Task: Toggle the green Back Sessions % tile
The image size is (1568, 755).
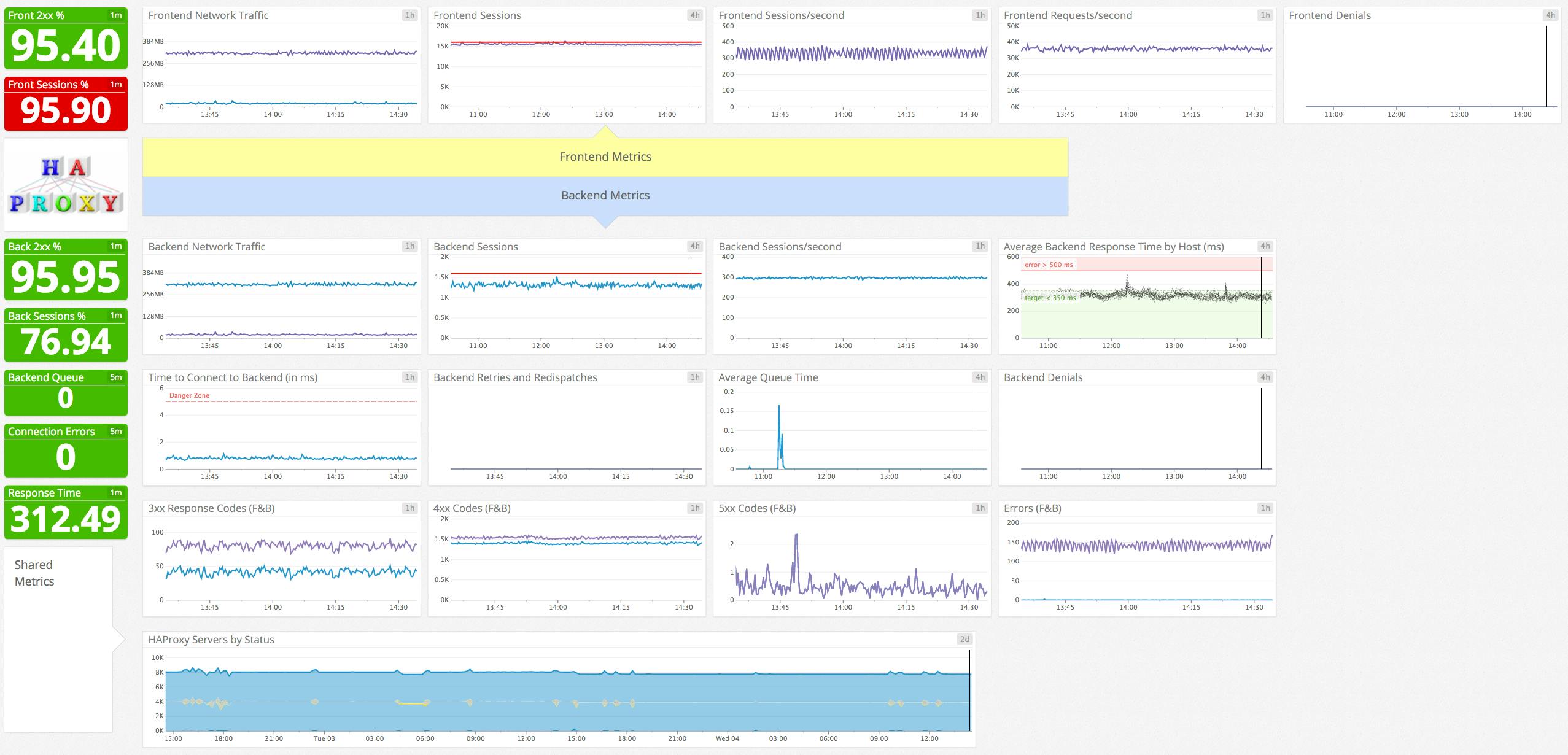Action: coord(65,335)
